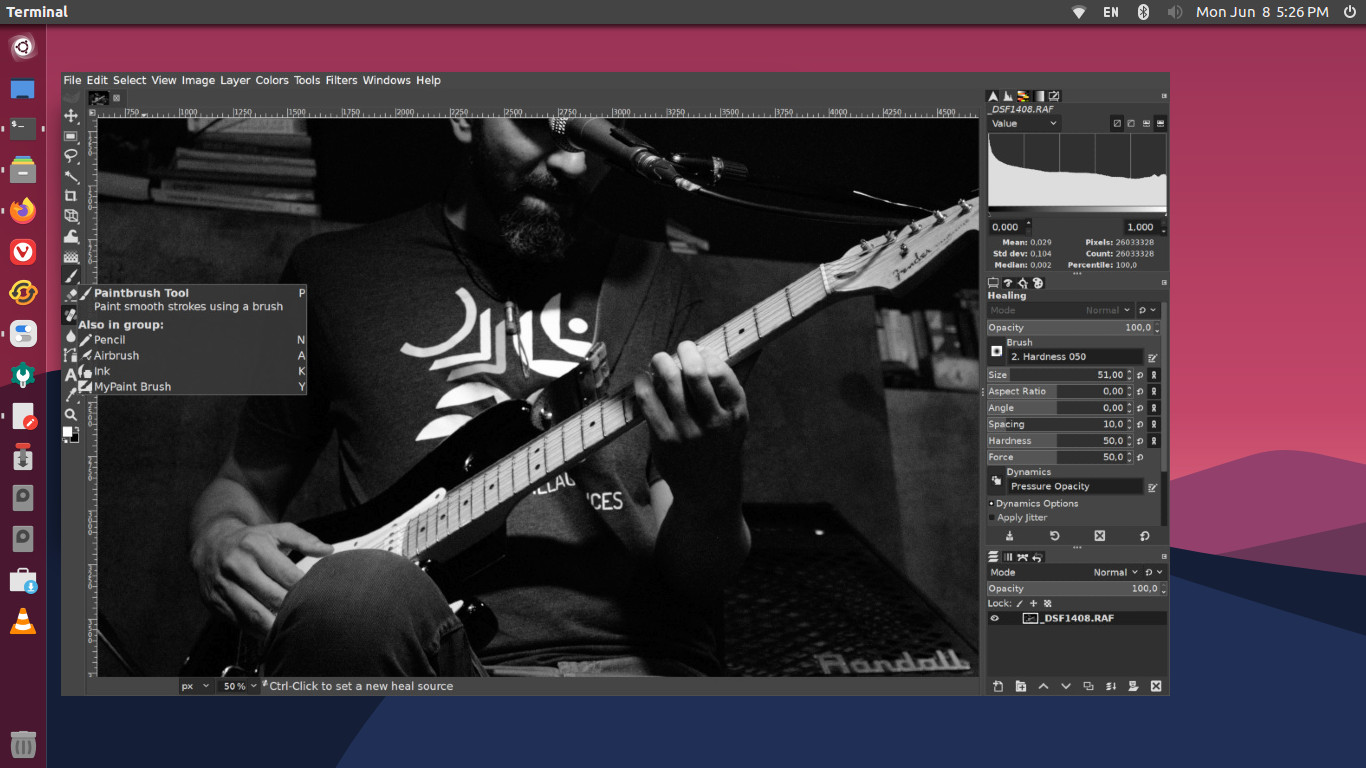Viewport: 1366px width, 768px height.
Task: Enable the pixel lock on the layer
Action: [x=1019, y=603]
